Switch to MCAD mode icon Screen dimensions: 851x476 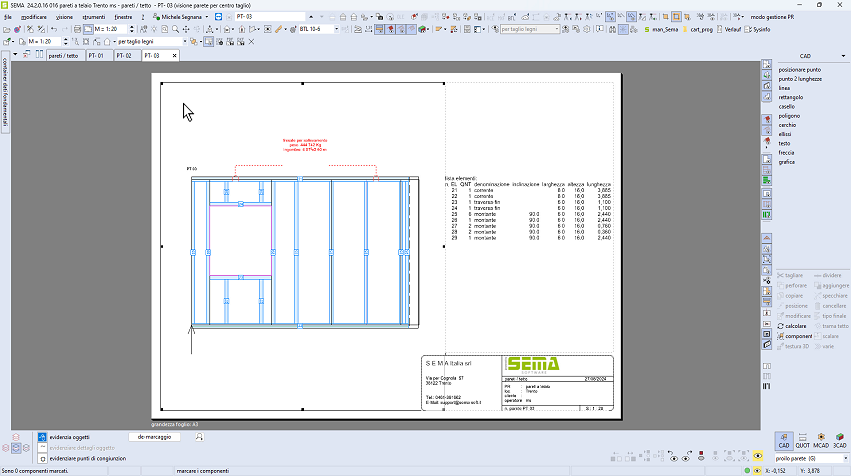point(821,441)
